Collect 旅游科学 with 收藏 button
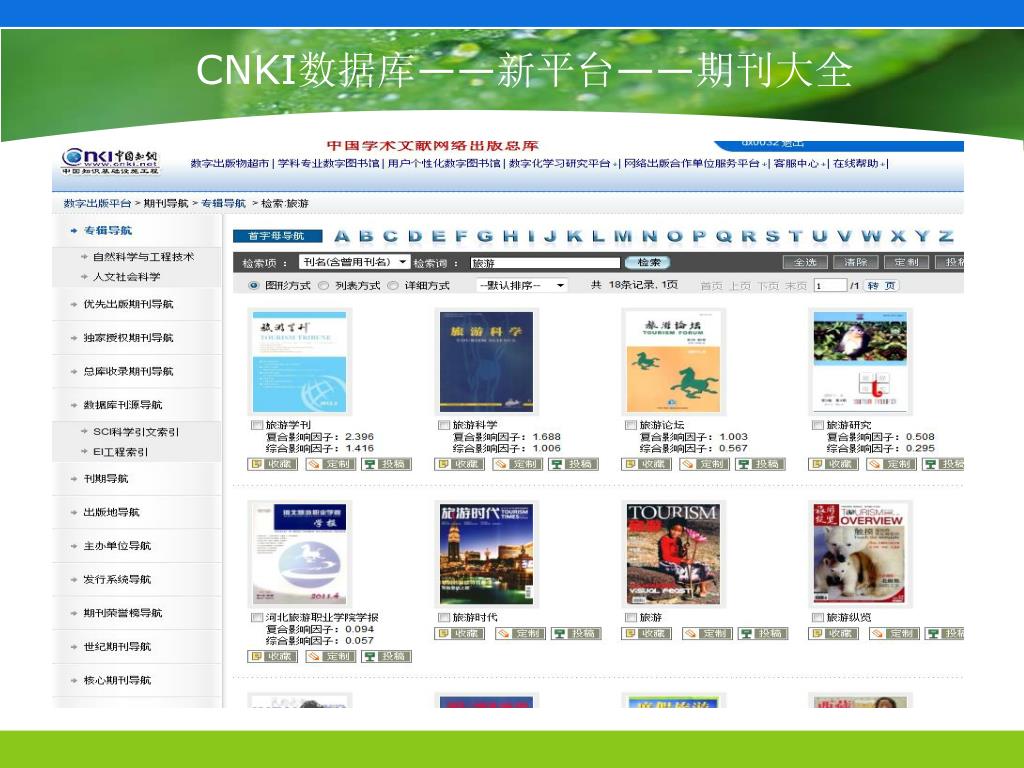Viewport: 1024px width, 768px height. pyautogui.click(x=460, y=464)
